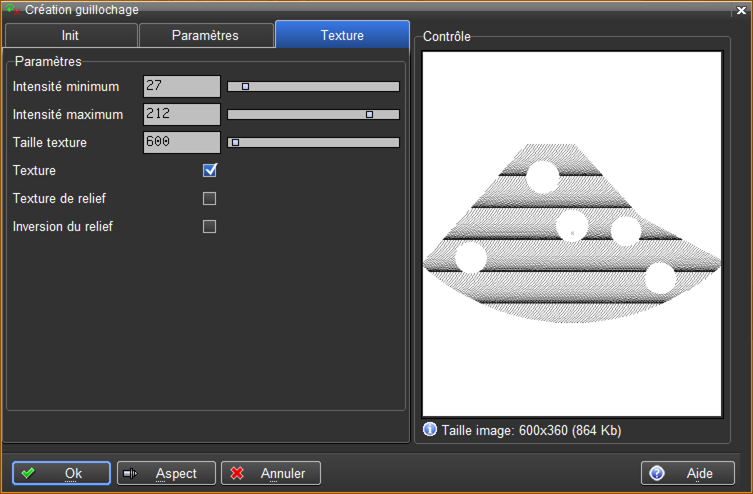Uncheck the Texture checkbox
This screenshot has width=753, height=494.
pyautogui.click(x=209, y=170)
